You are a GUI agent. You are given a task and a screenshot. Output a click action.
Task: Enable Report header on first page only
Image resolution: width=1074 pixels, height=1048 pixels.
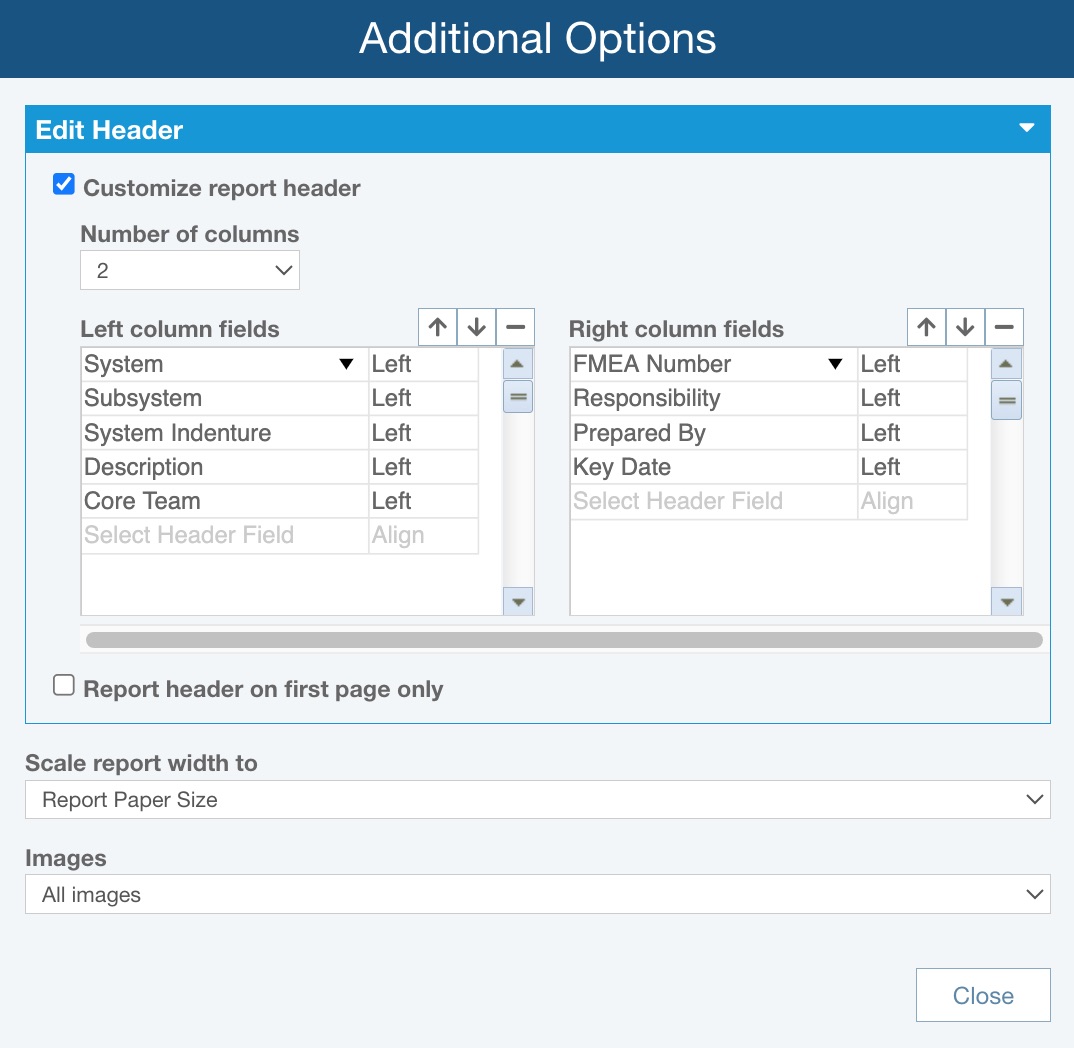point(64,686)
